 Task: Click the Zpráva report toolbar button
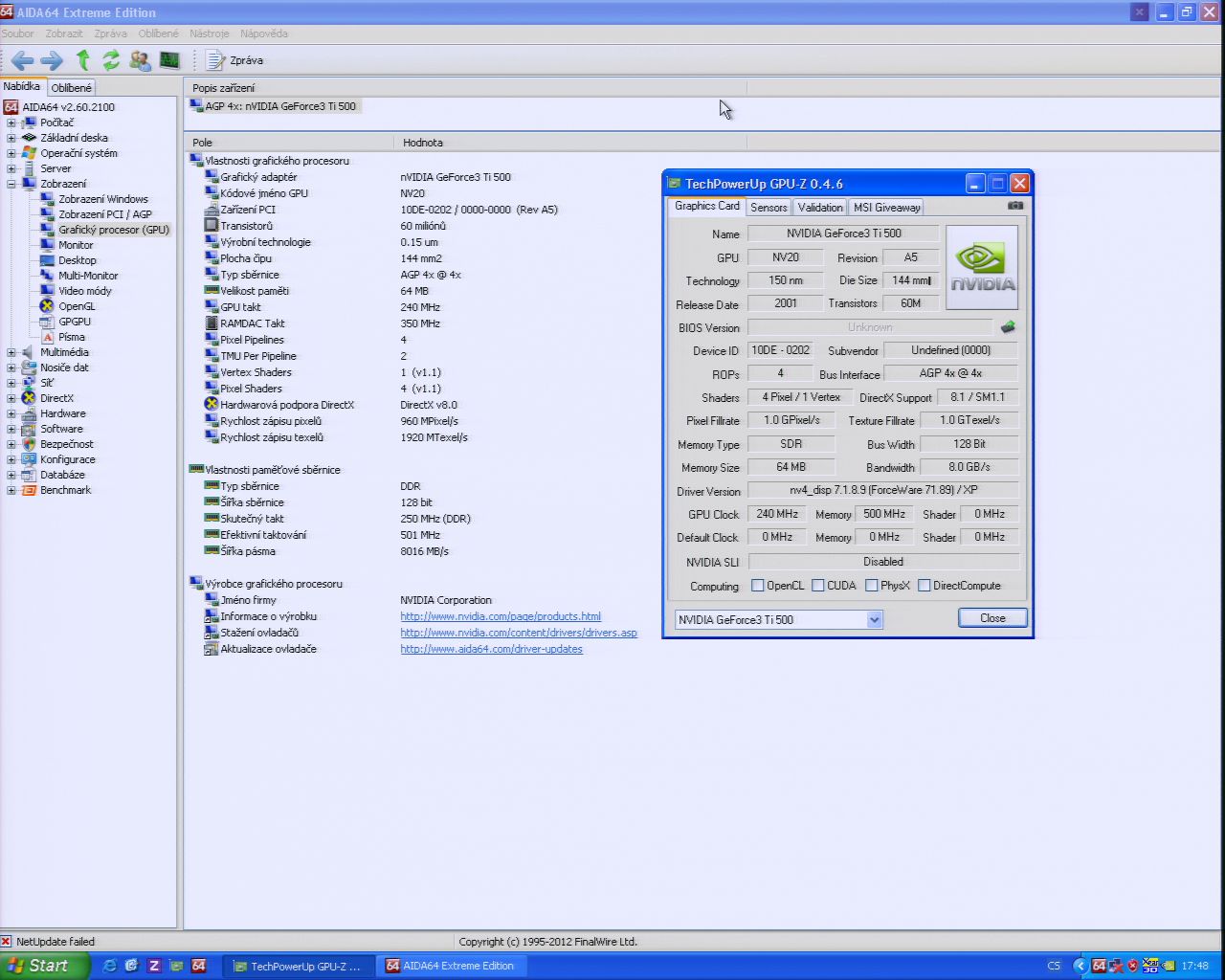tap(234, 60)
